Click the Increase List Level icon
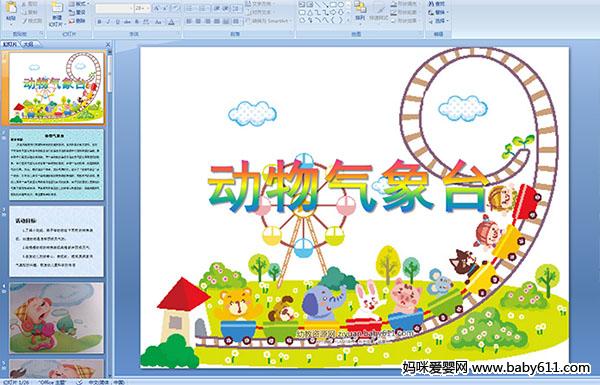Image resolution: width=600 pixels, height=385 pixels. coord(226,8)
